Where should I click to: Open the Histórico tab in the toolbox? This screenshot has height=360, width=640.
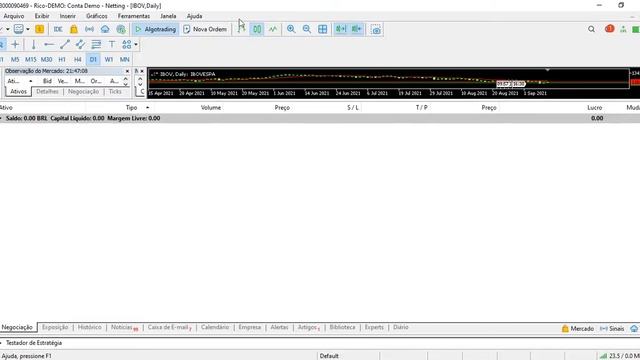point(89,327)
